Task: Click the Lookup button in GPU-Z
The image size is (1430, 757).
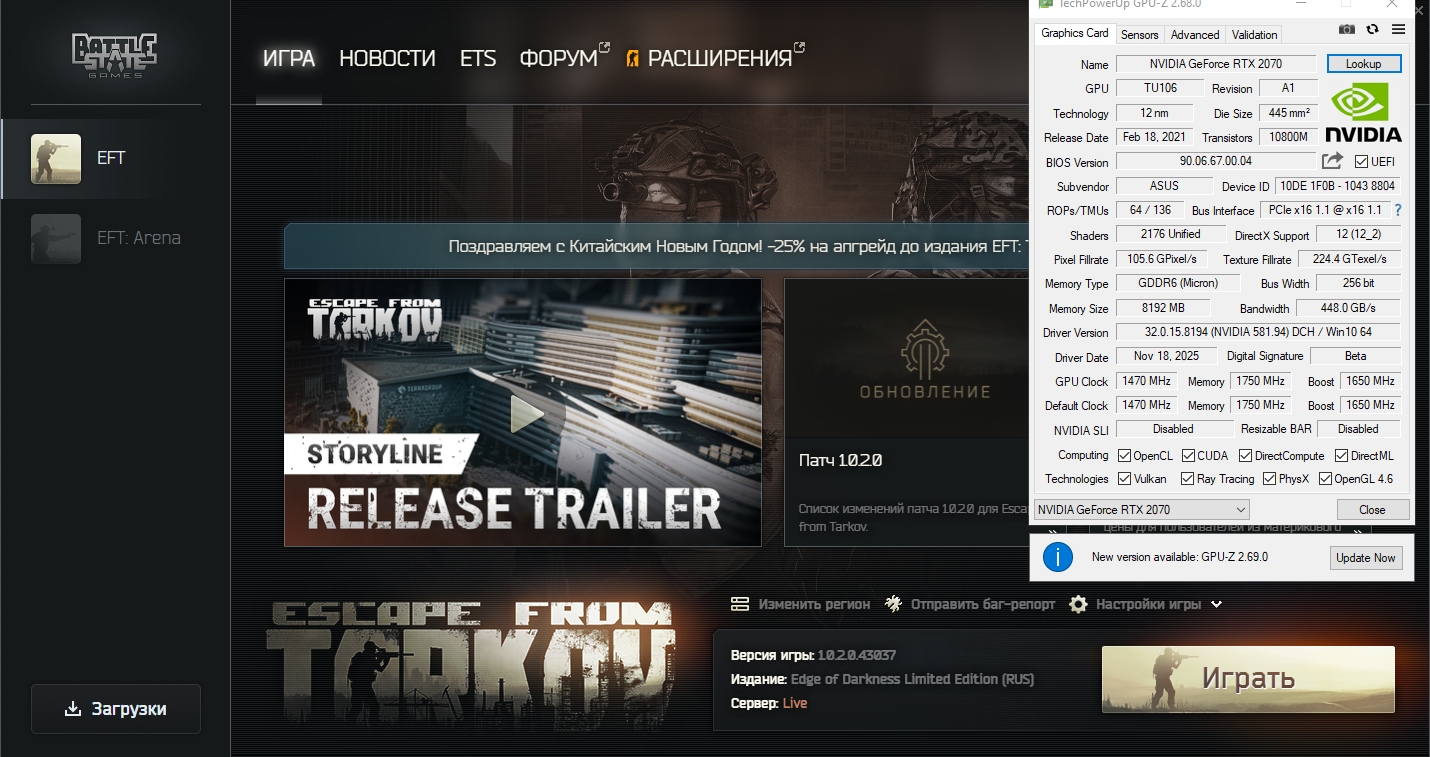Action: [x=1364, y=64]
